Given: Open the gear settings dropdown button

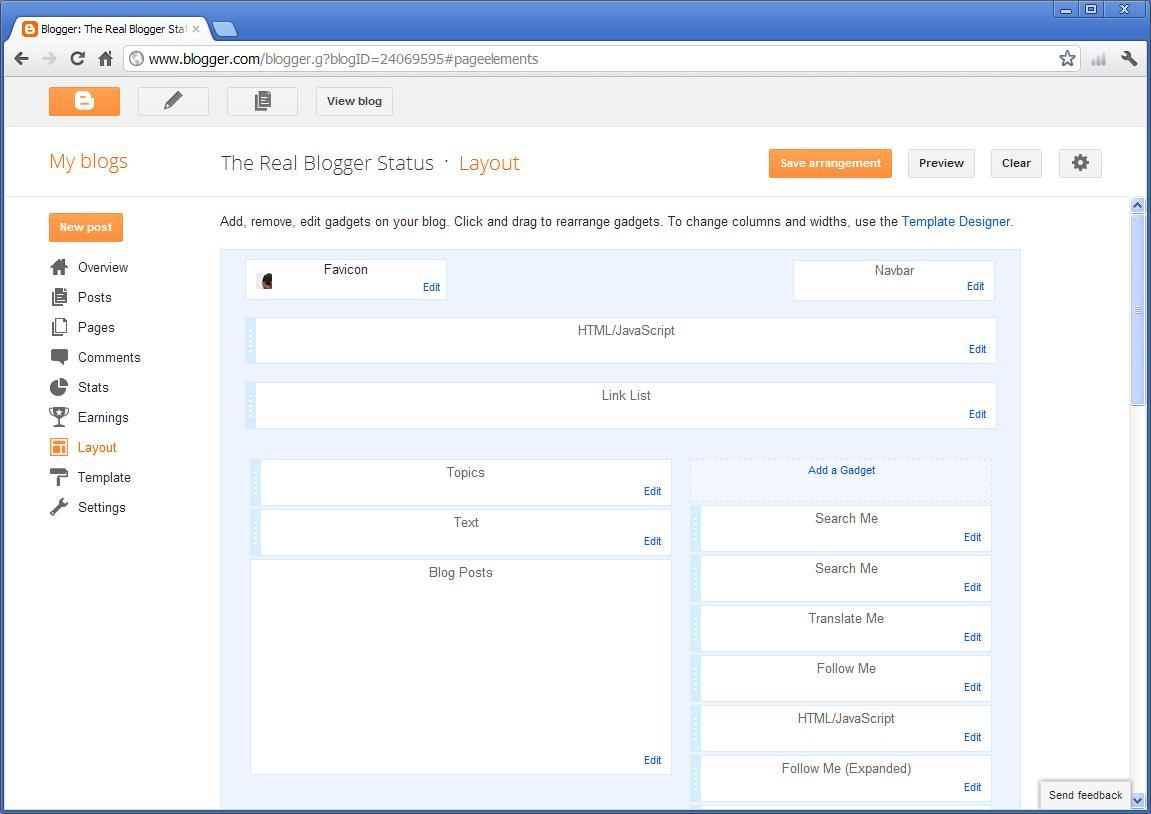Looking at the screenshot, I should point(1080,163).
